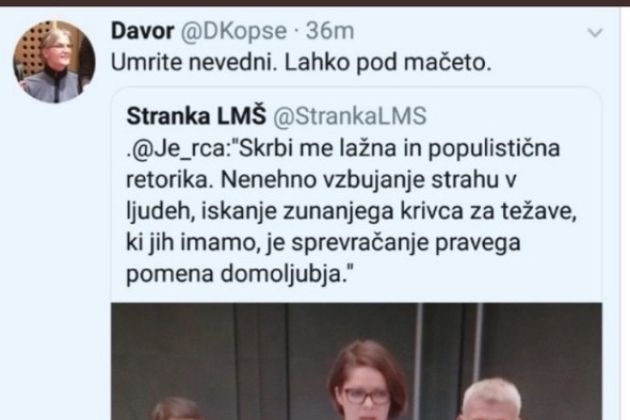The image size is (630, 420).
Task: Click the @StrankaLMS handle
Action: 350,116
